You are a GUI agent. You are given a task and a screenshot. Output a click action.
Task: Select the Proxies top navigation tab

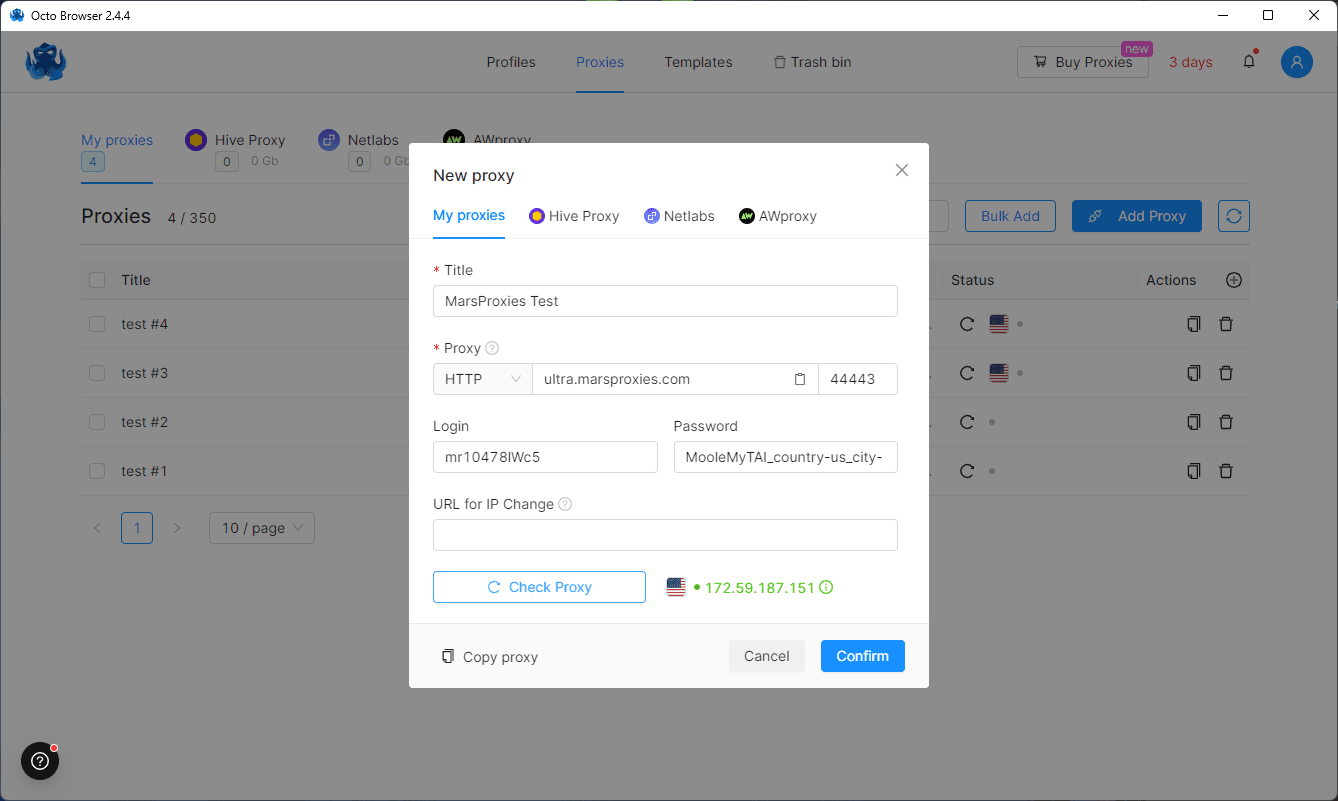tap(600, 62)
